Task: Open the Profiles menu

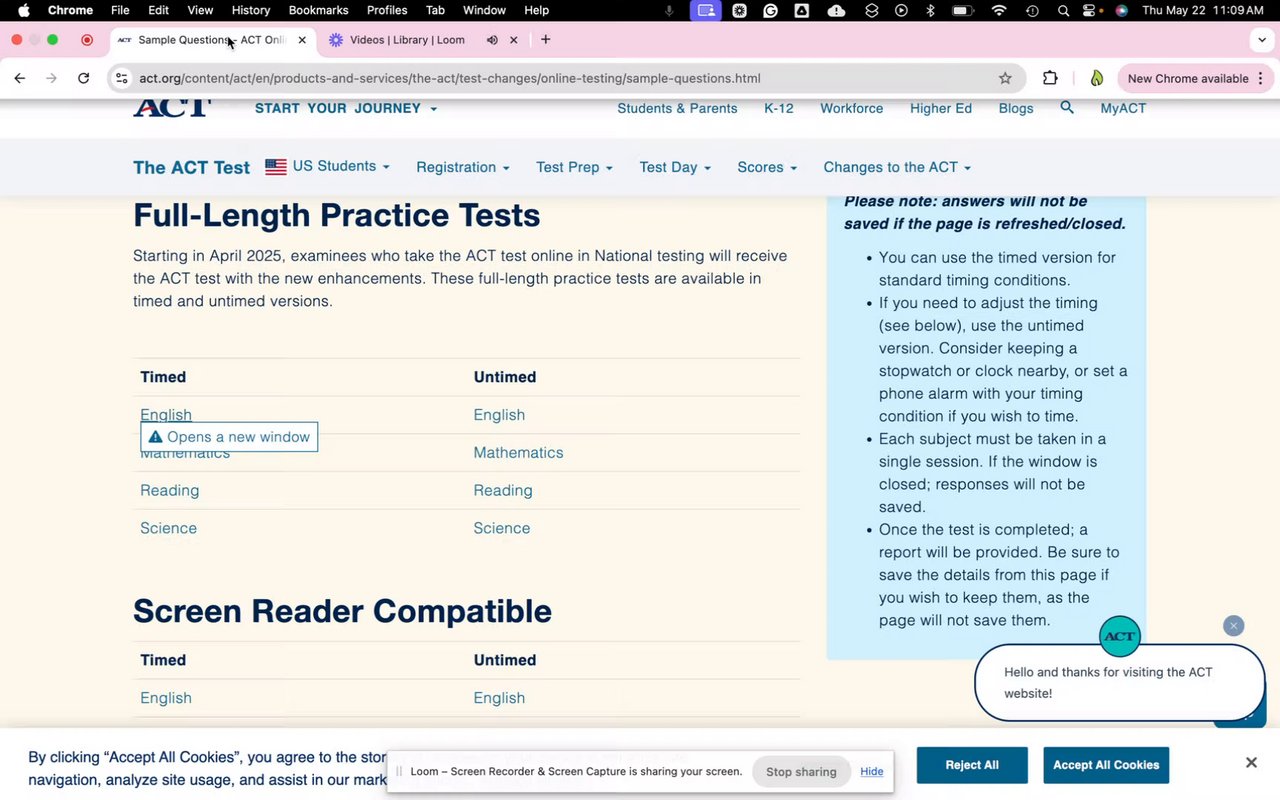Action: pyautogui.click(x=387, y=10)
